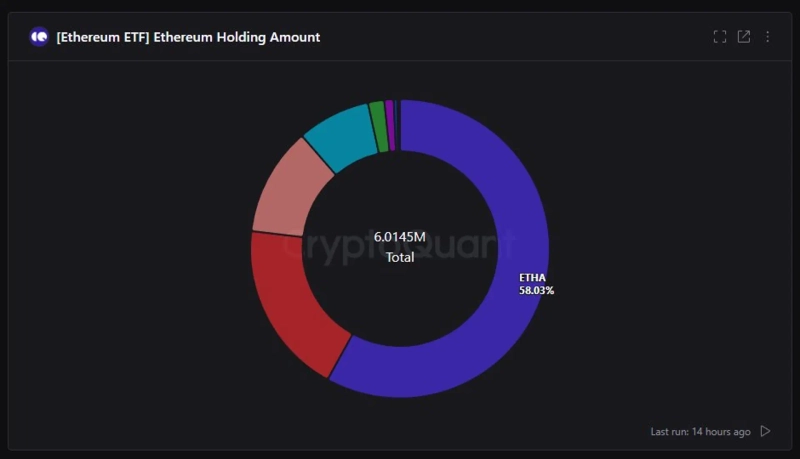800x459 pixels.
Task: Run the query with play icon
Action: tap(766, 431)
